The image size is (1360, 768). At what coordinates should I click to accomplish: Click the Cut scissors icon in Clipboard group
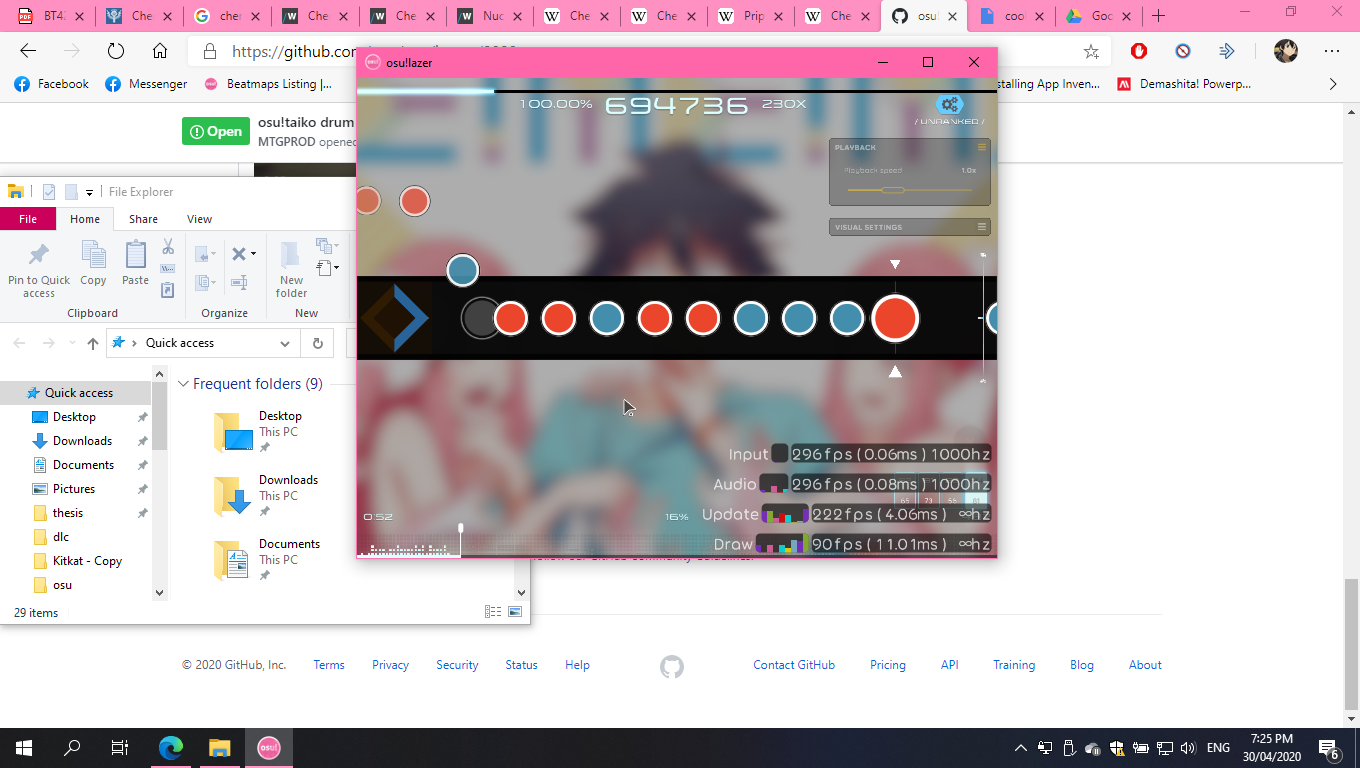click(168, 247)
